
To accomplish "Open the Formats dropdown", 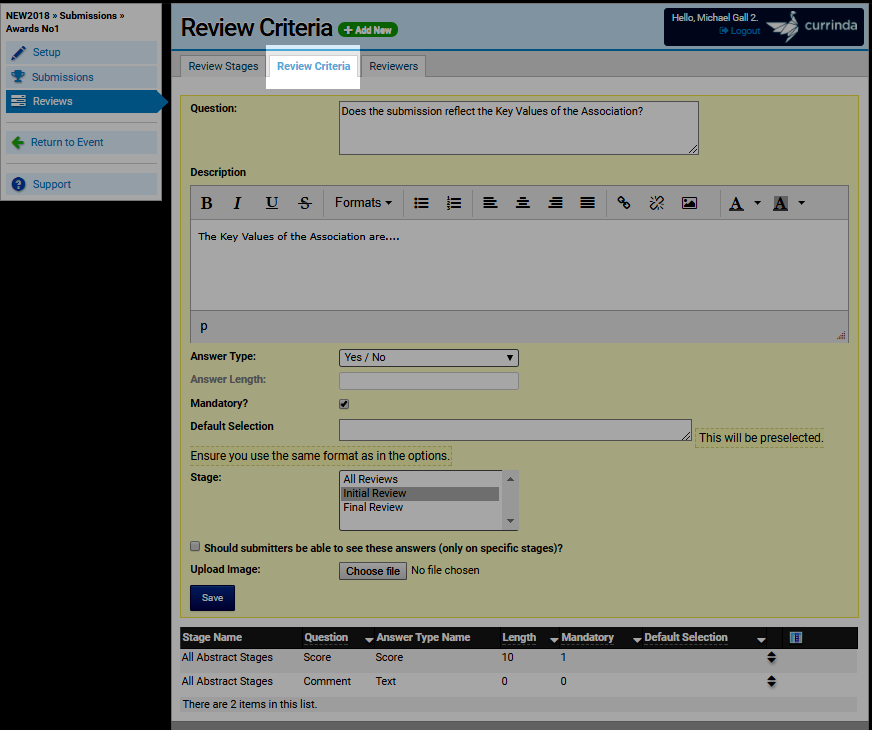I will point(363,203).
